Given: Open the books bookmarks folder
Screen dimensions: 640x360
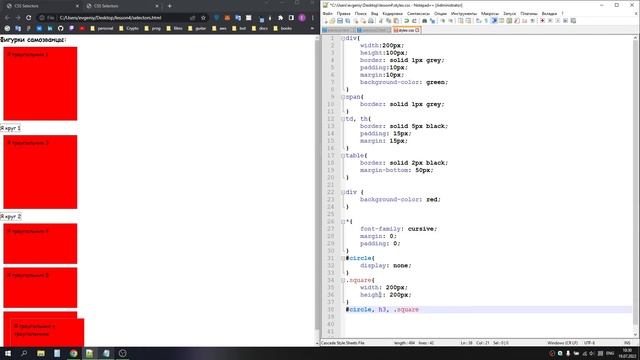Looking at the screenshot, I should click(282, 29).
